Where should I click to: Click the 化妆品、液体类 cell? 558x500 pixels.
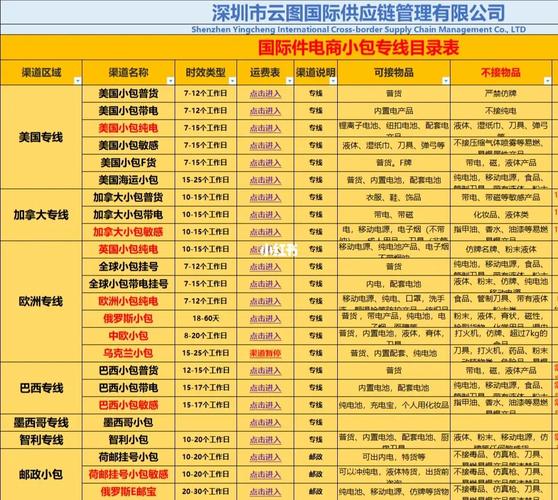point(501,215)
